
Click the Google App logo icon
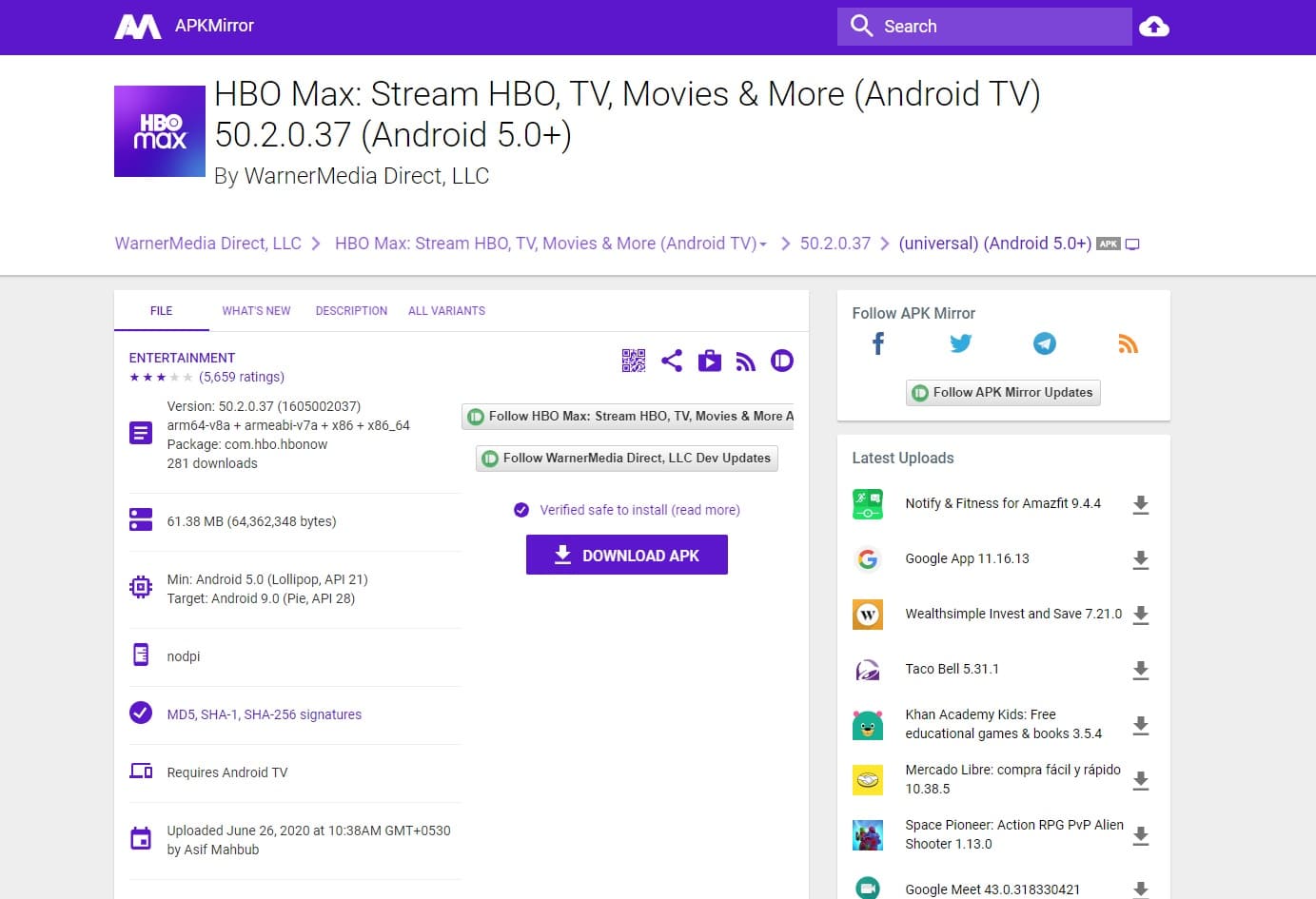868,559
